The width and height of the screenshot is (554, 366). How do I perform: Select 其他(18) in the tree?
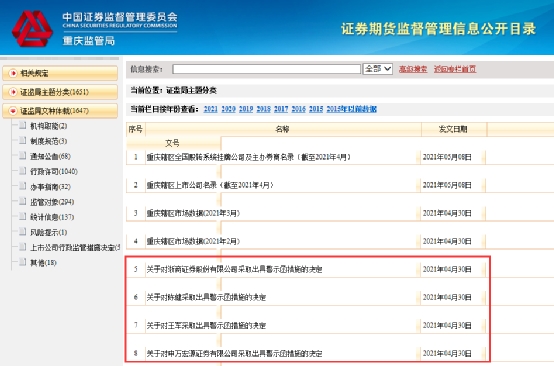click(43, 262)
